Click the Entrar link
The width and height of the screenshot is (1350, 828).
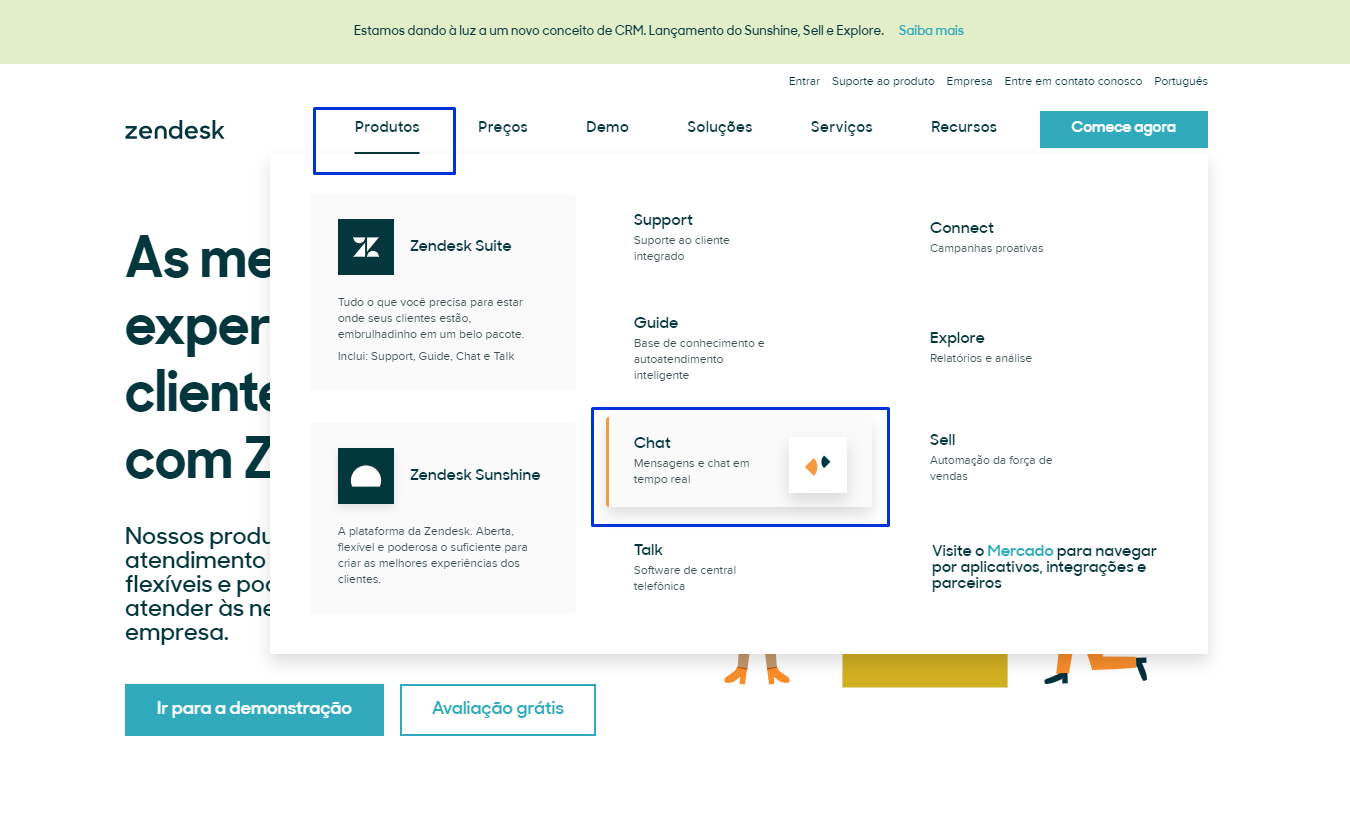click(804, 81)
